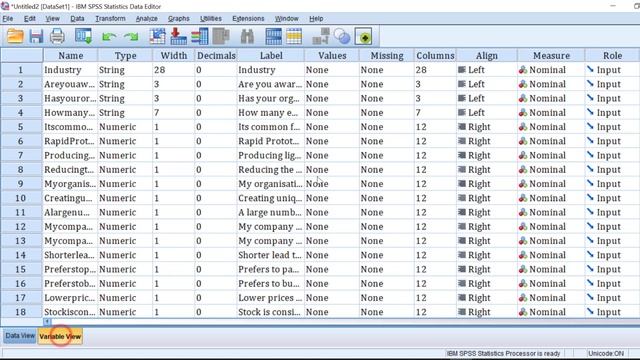
Task: Switch to the Data View tab
Action: (20, 336)
